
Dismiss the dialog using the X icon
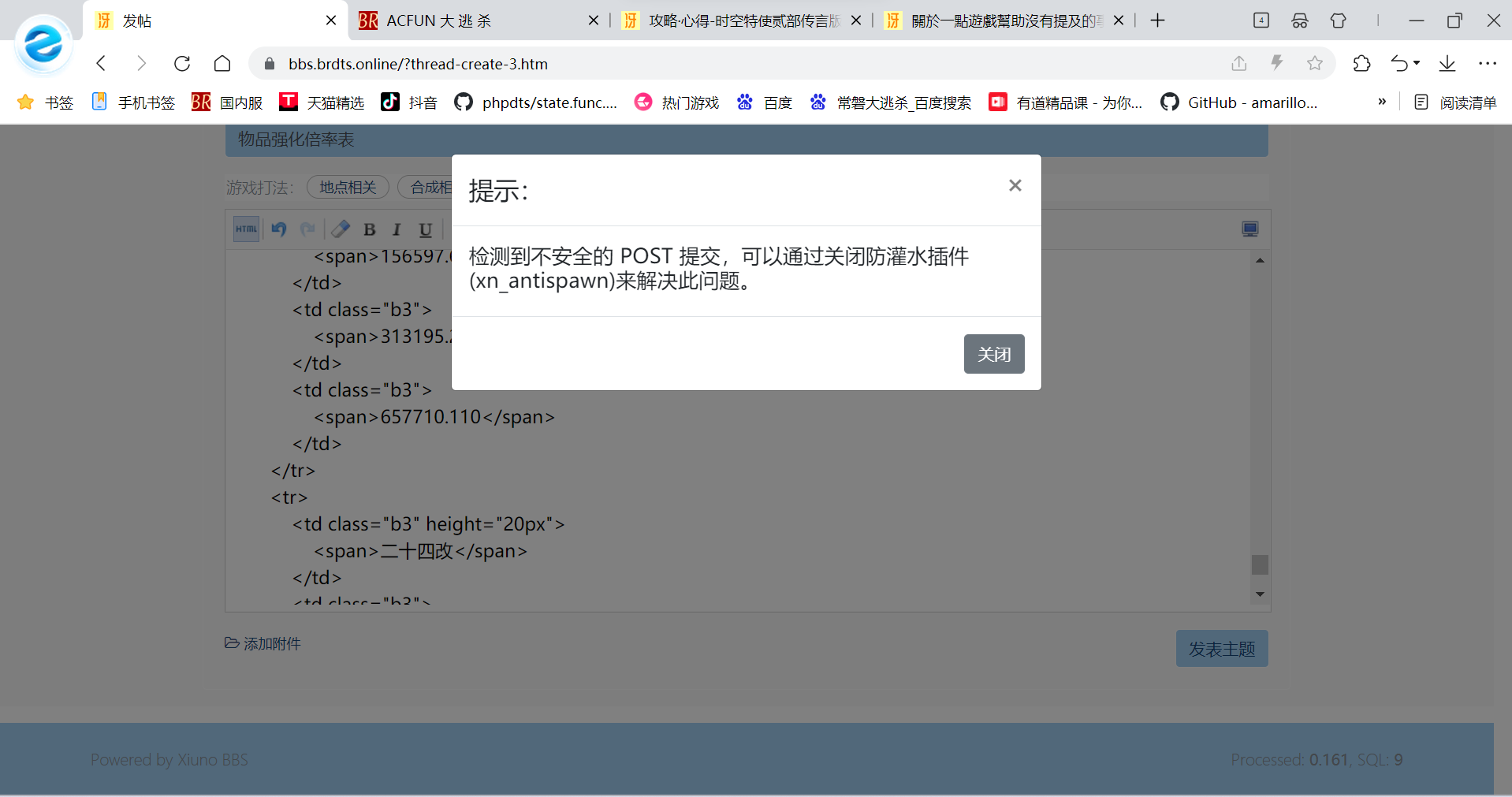click(1015, 185)
